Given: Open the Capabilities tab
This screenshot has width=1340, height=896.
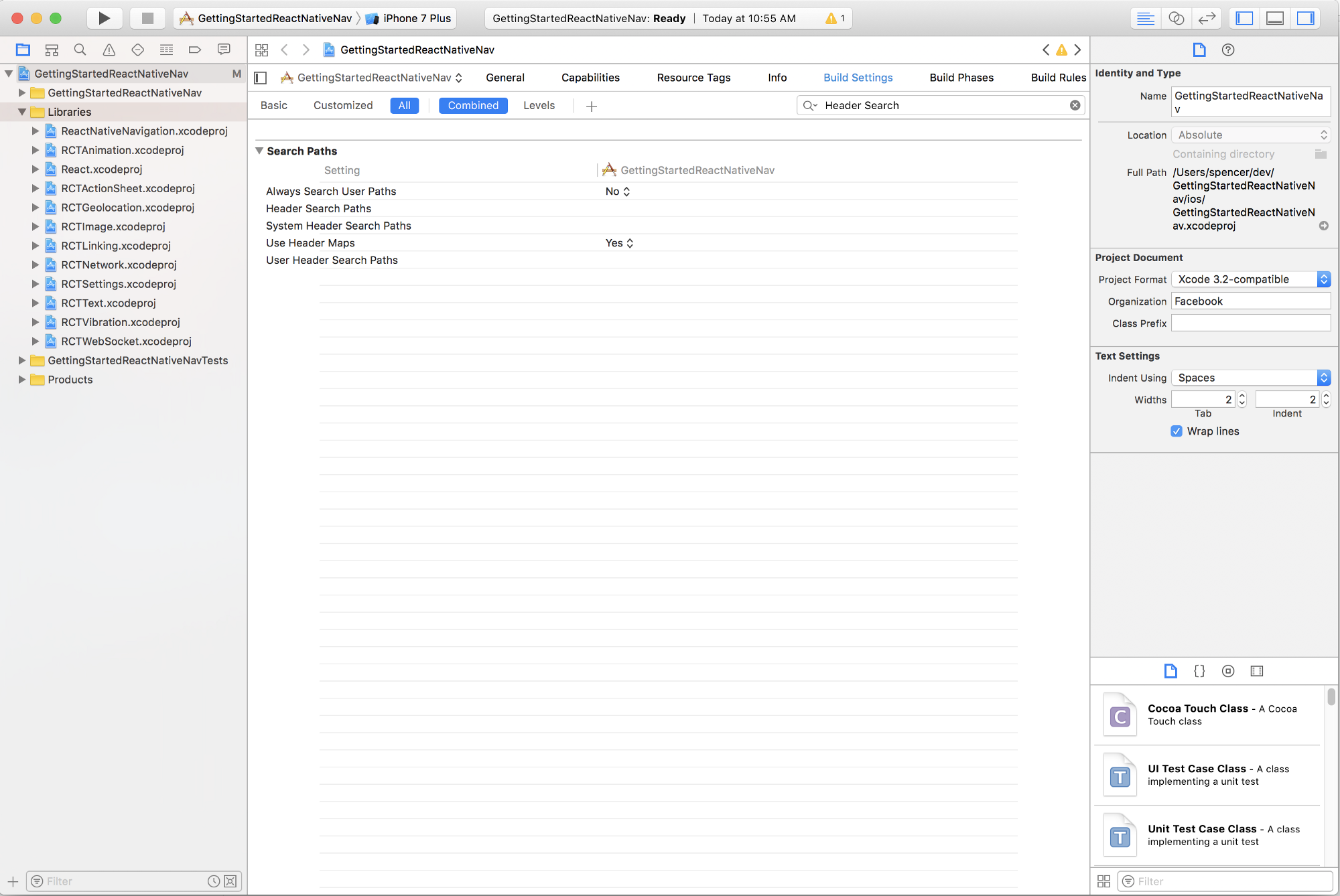Looking at the screenshot, I should coord(590,78).
